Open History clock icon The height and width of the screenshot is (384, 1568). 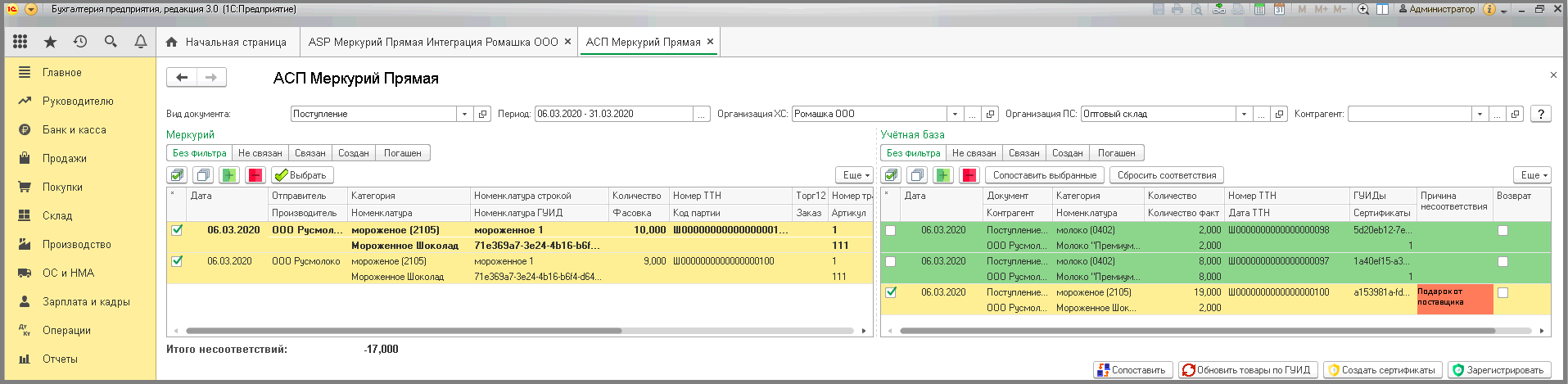pos(80,42)
